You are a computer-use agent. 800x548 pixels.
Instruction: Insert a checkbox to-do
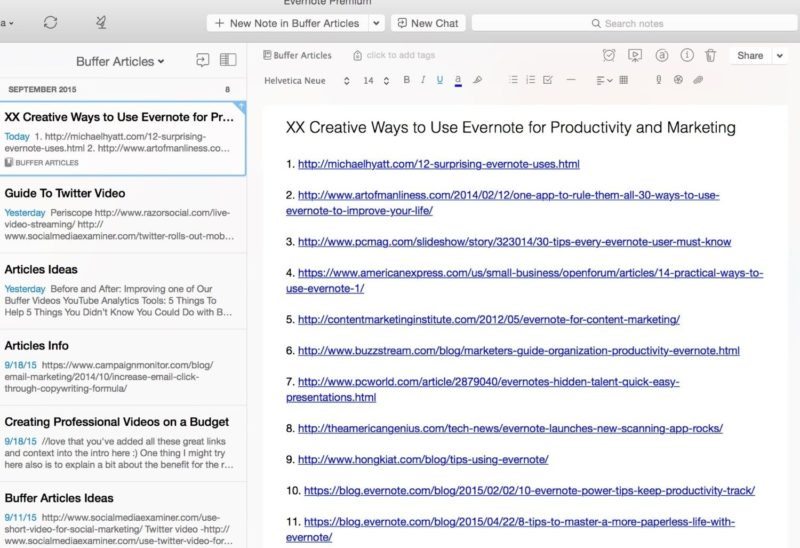[x=548, y=80]
